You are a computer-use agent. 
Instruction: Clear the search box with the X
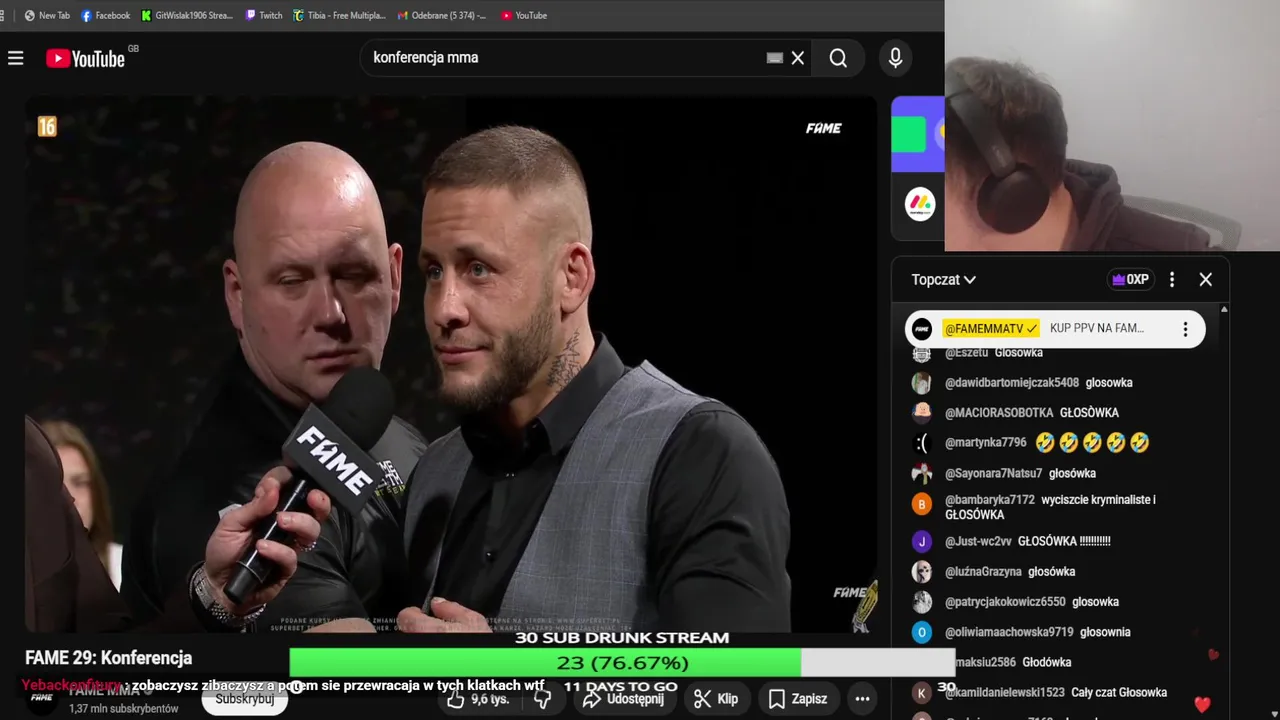tap(798, 58)
